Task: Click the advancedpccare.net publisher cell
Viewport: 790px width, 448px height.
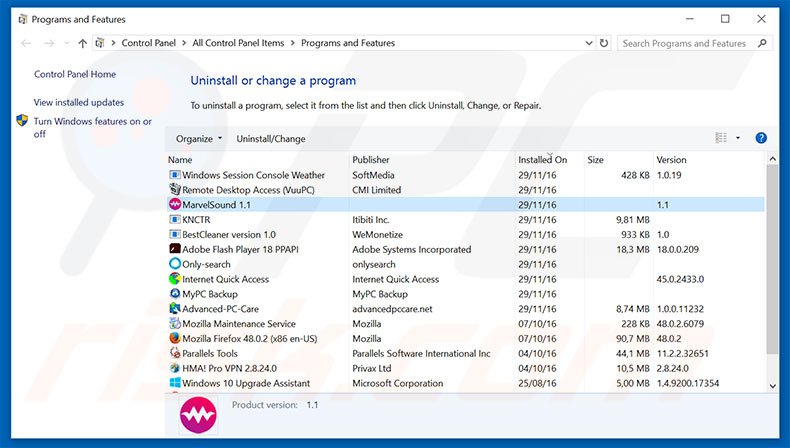Action: pos(392,309)
